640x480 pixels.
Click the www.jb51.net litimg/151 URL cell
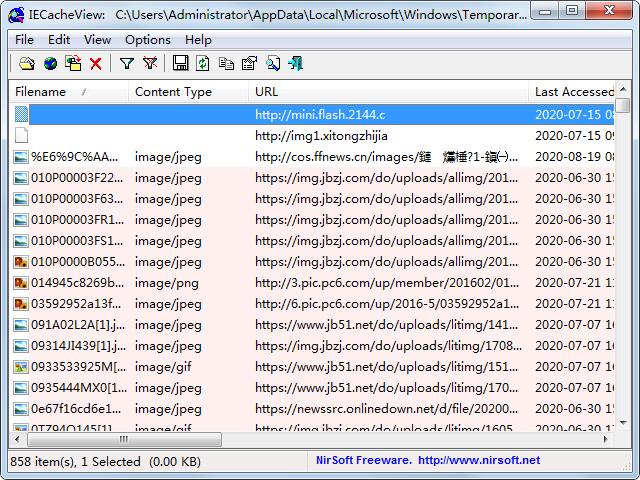(x=386, y=367)
